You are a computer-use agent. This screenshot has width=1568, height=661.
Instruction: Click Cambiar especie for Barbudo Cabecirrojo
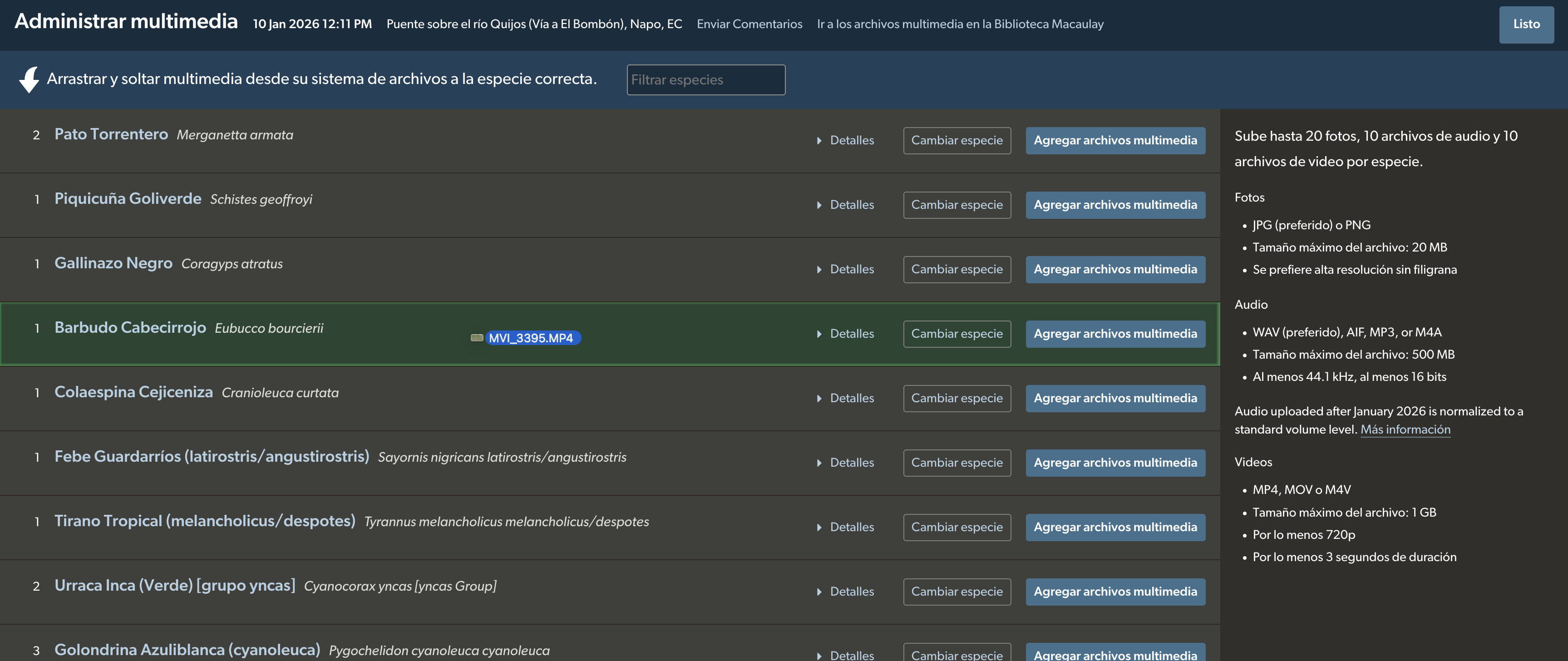coord(956,334)
